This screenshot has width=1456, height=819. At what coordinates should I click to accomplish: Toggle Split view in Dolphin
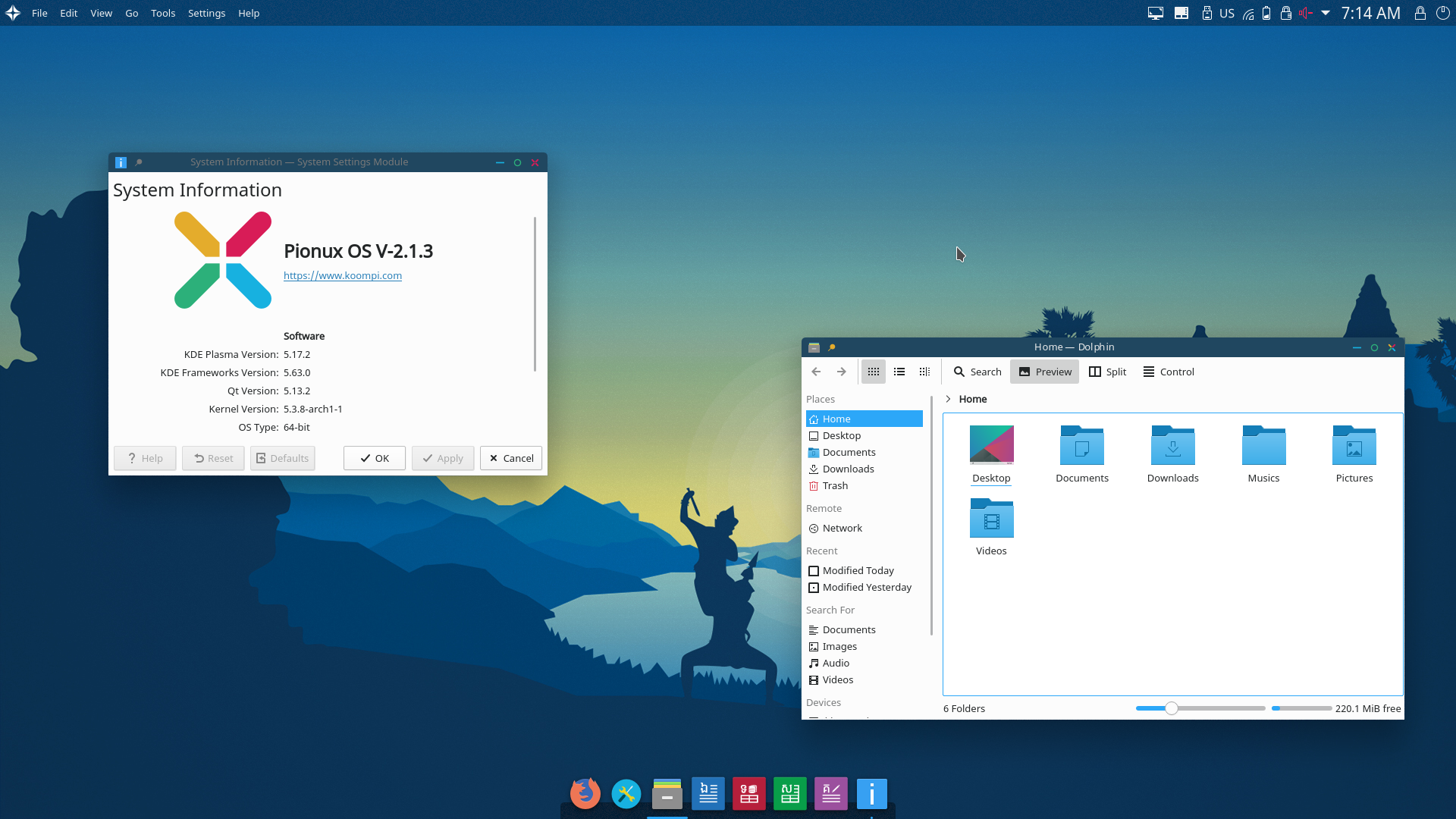[1107, 372]
